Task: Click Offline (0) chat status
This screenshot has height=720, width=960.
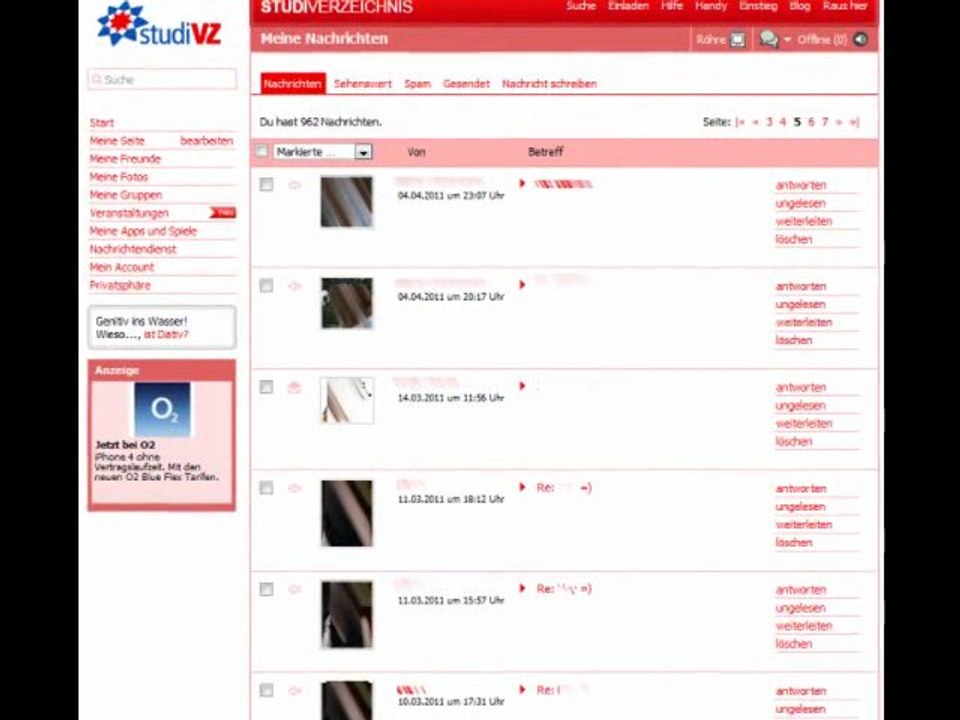Action: pyautogui.click(x=822, y=40)
